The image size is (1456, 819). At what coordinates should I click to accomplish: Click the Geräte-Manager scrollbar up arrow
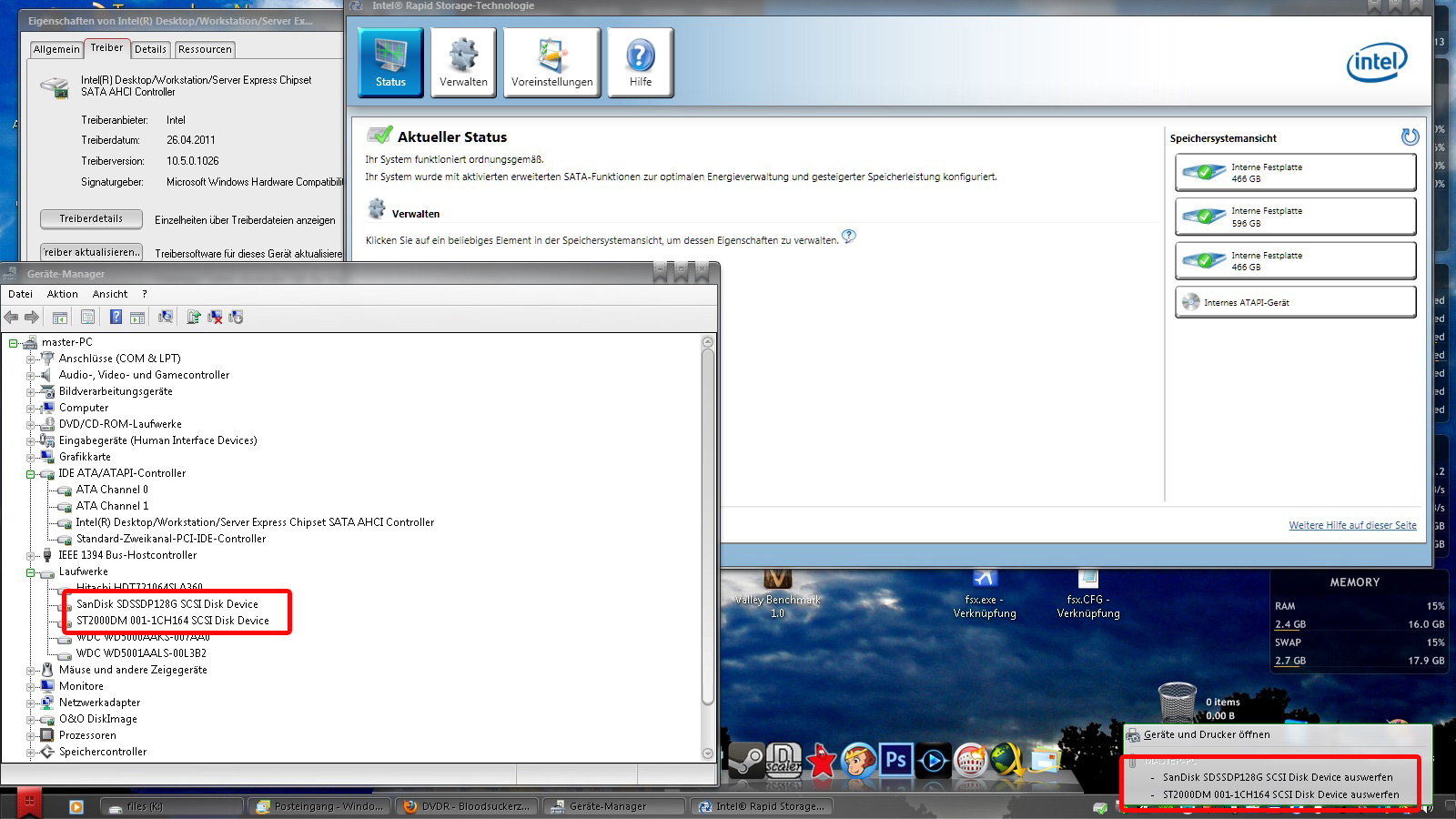point(708,342)
